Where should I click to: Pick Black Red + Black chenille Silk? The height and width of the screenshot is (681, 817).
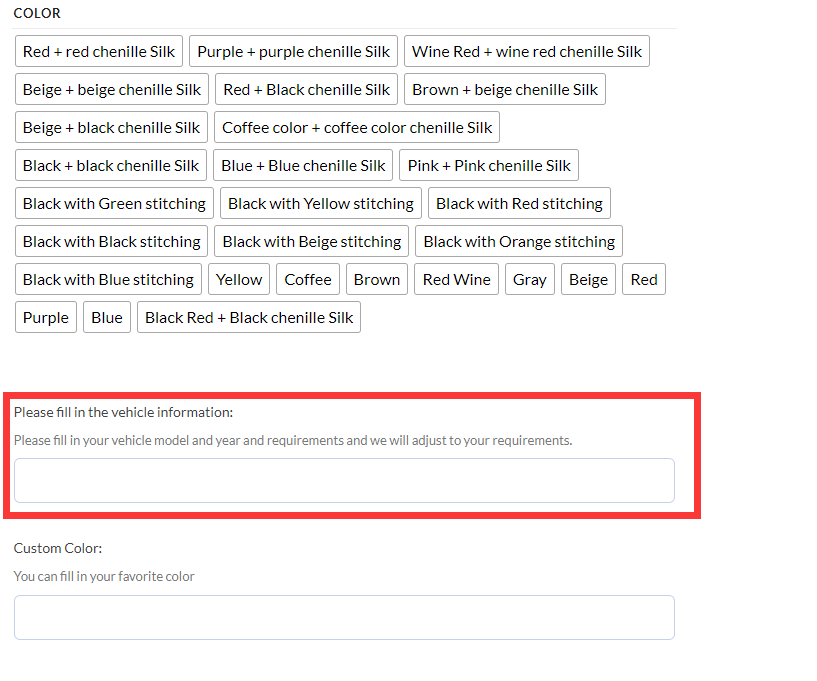click(249, 318)
